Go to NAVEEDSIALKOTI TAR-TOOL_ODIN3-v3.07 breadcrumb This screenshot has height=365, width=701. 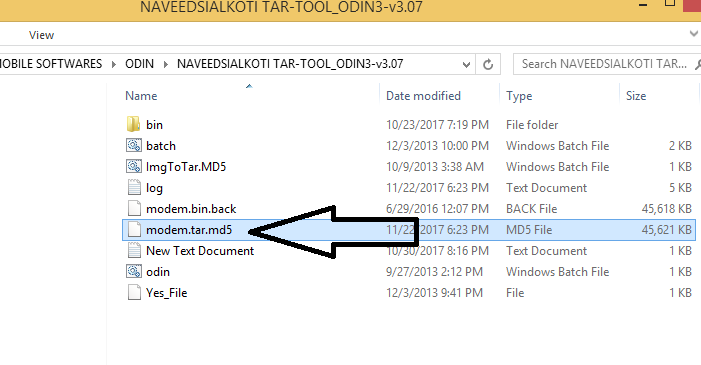click(x=290, y=64)
